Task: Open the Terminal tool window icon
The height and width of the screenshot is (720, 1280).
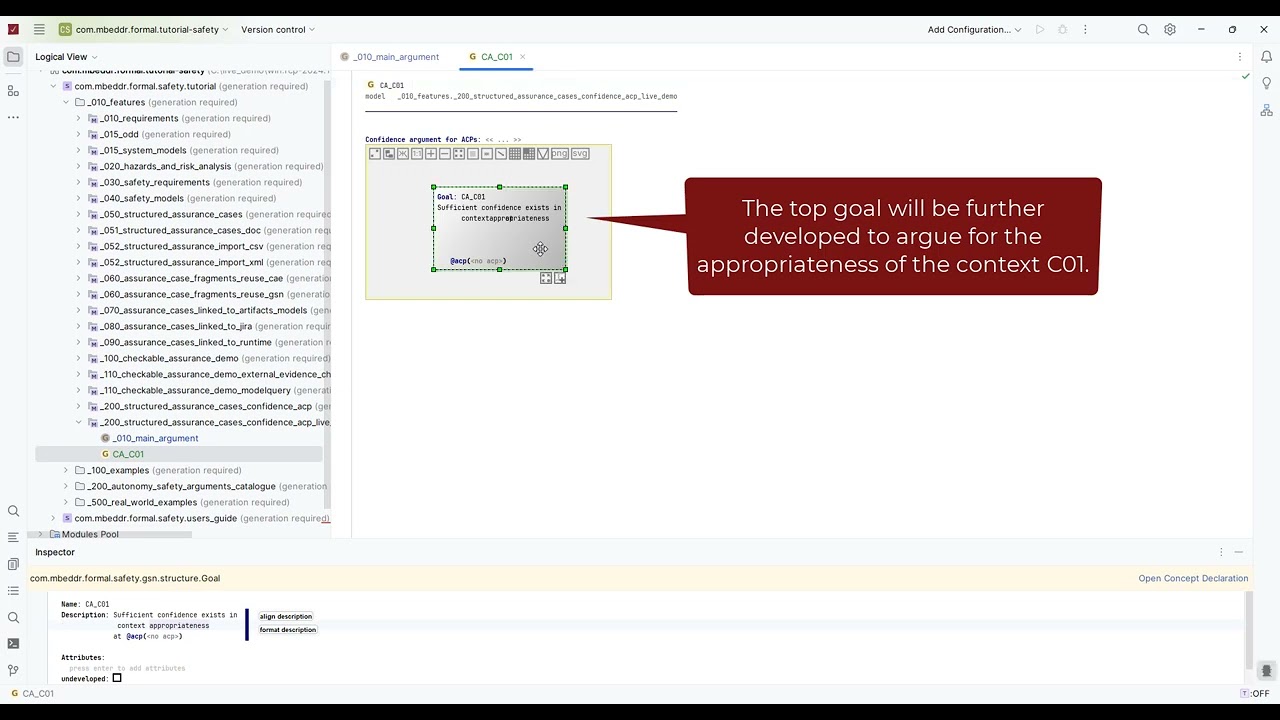Action: [13, 644]
